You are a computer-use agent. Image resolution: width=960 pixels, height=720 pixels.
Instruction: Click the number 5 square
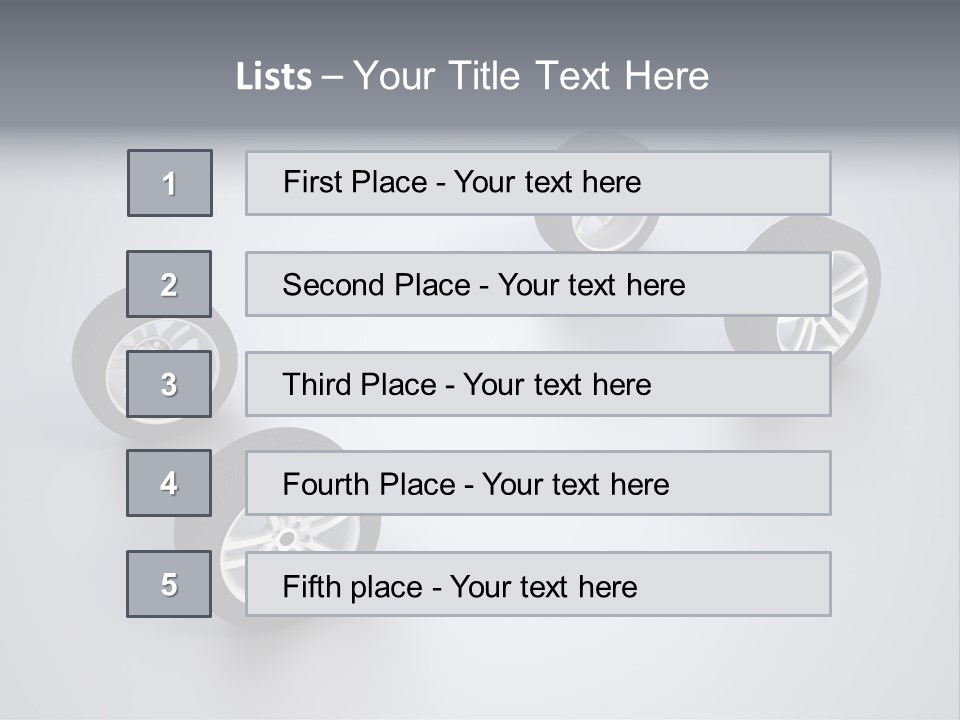coord(169,584)
